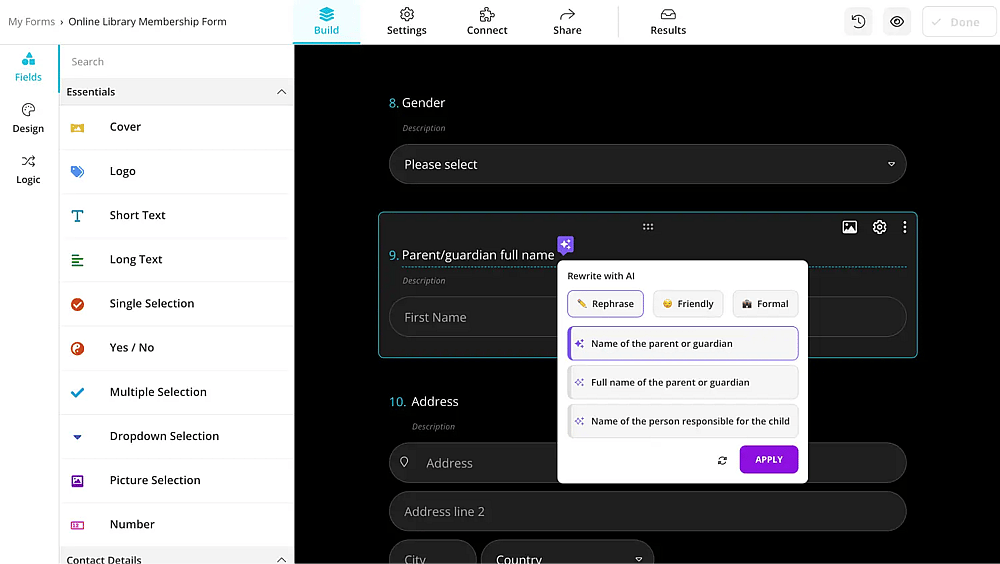Click the 'Online Library Membership Form' title
This screenshot has height=564, width=1000.
pos(147,22)
